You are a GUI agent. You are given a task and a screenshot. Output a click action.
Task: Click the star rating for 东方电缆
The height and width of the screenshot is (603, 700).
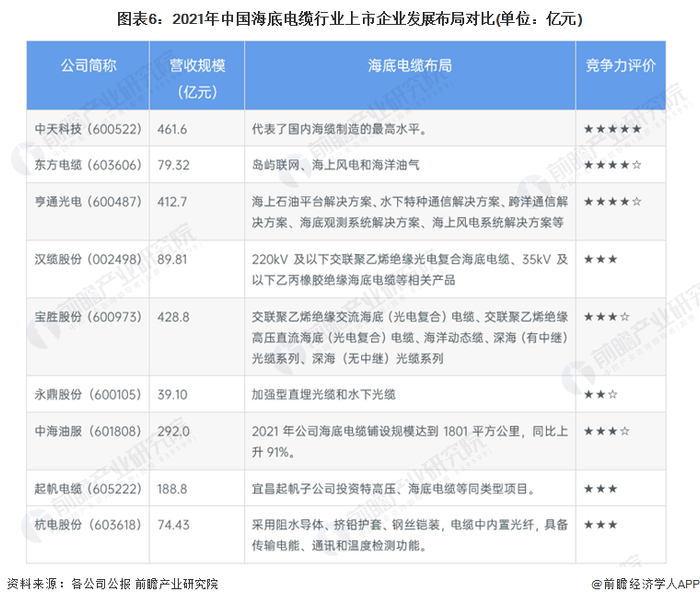point(612,165)
